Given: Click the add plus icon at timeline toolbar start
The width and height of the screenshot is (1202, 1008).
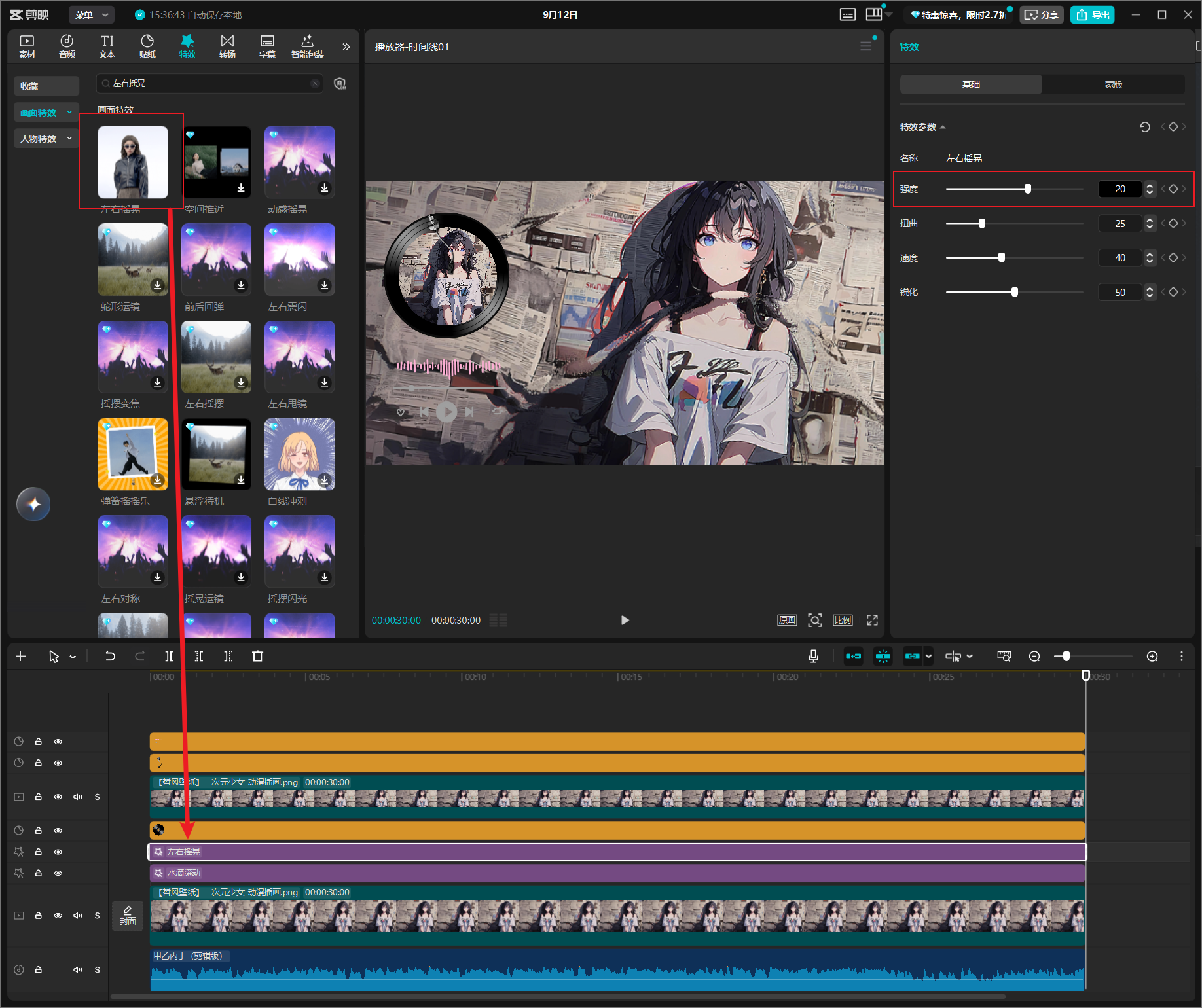Looking at the screenshot, I should point(20,656).
